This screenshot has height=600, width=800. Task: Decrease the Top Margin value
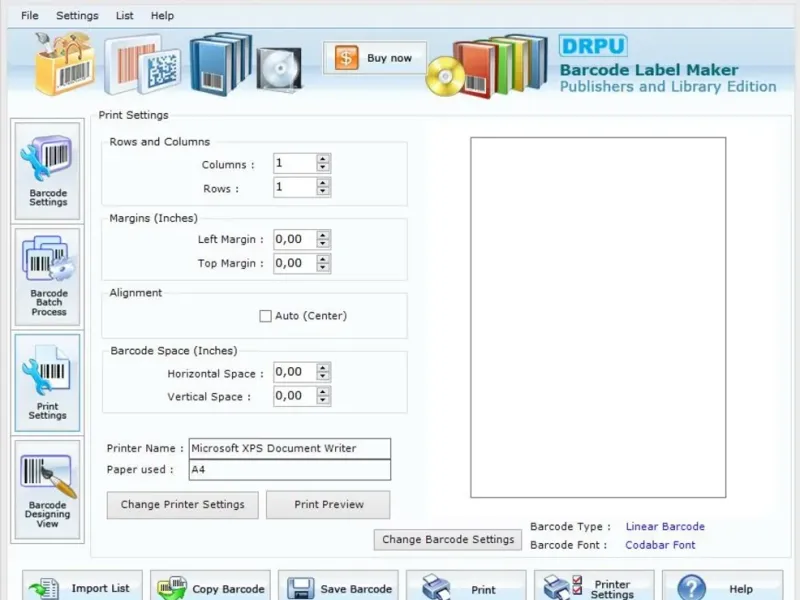pyautogui.click(x=322, y=268)
